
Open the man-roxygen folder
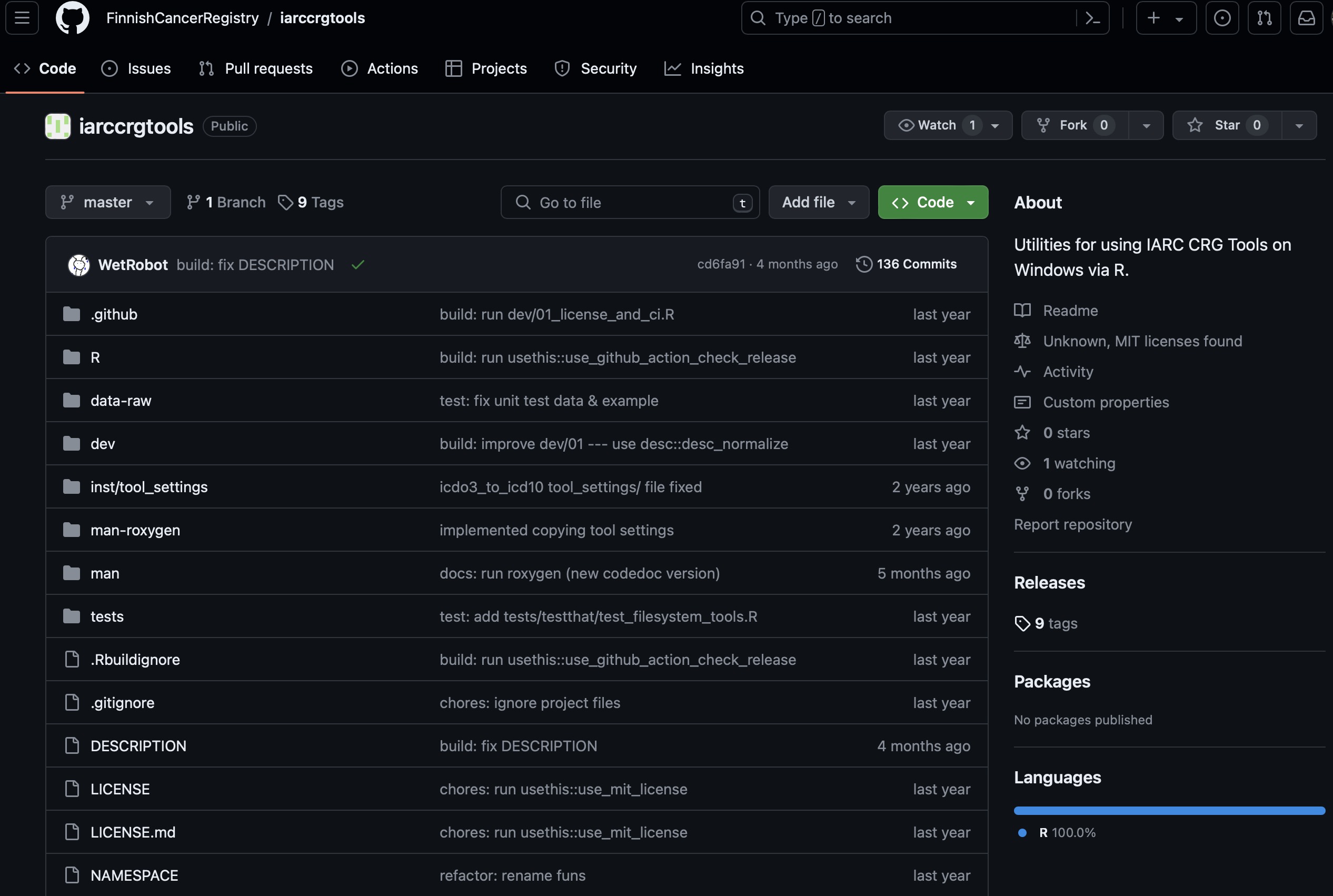click(x=135, y=530)
